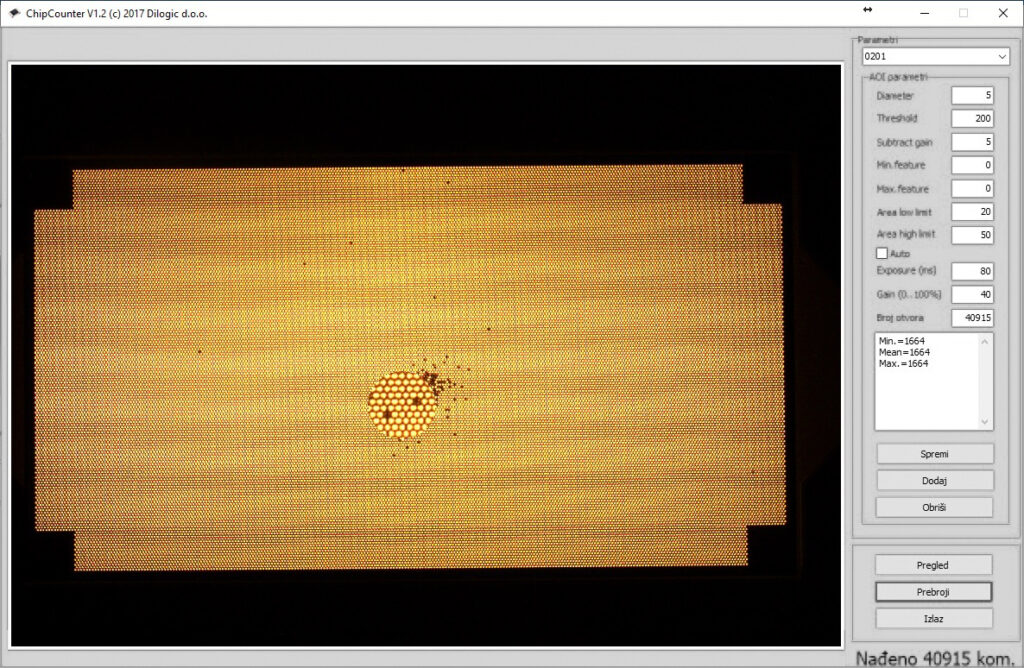The image size is (1024, 668).
Task: Click the Area low limit field
Action: (972, 212)
